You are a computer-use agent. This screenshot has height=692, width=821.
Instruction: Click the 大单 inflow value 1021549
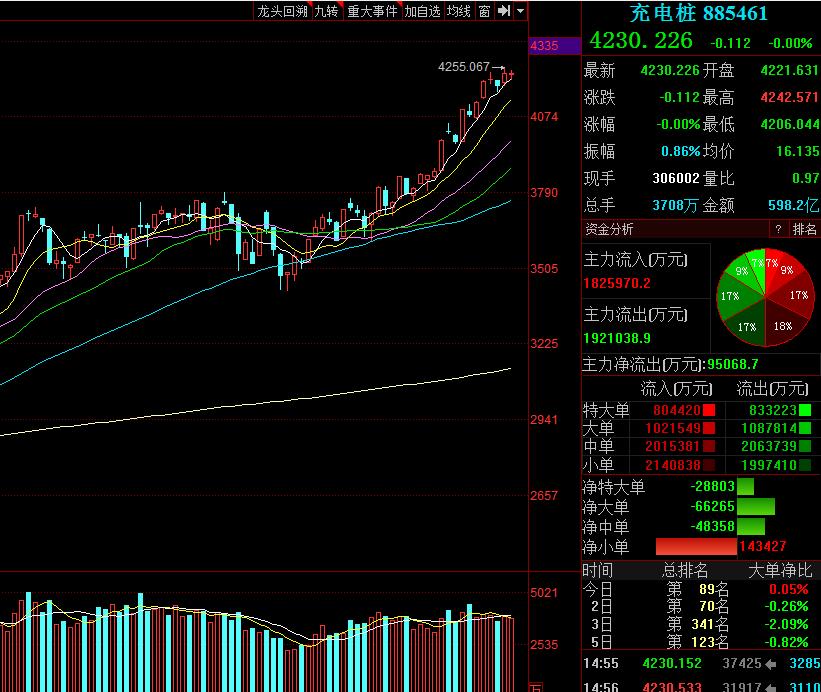[673, 428]
